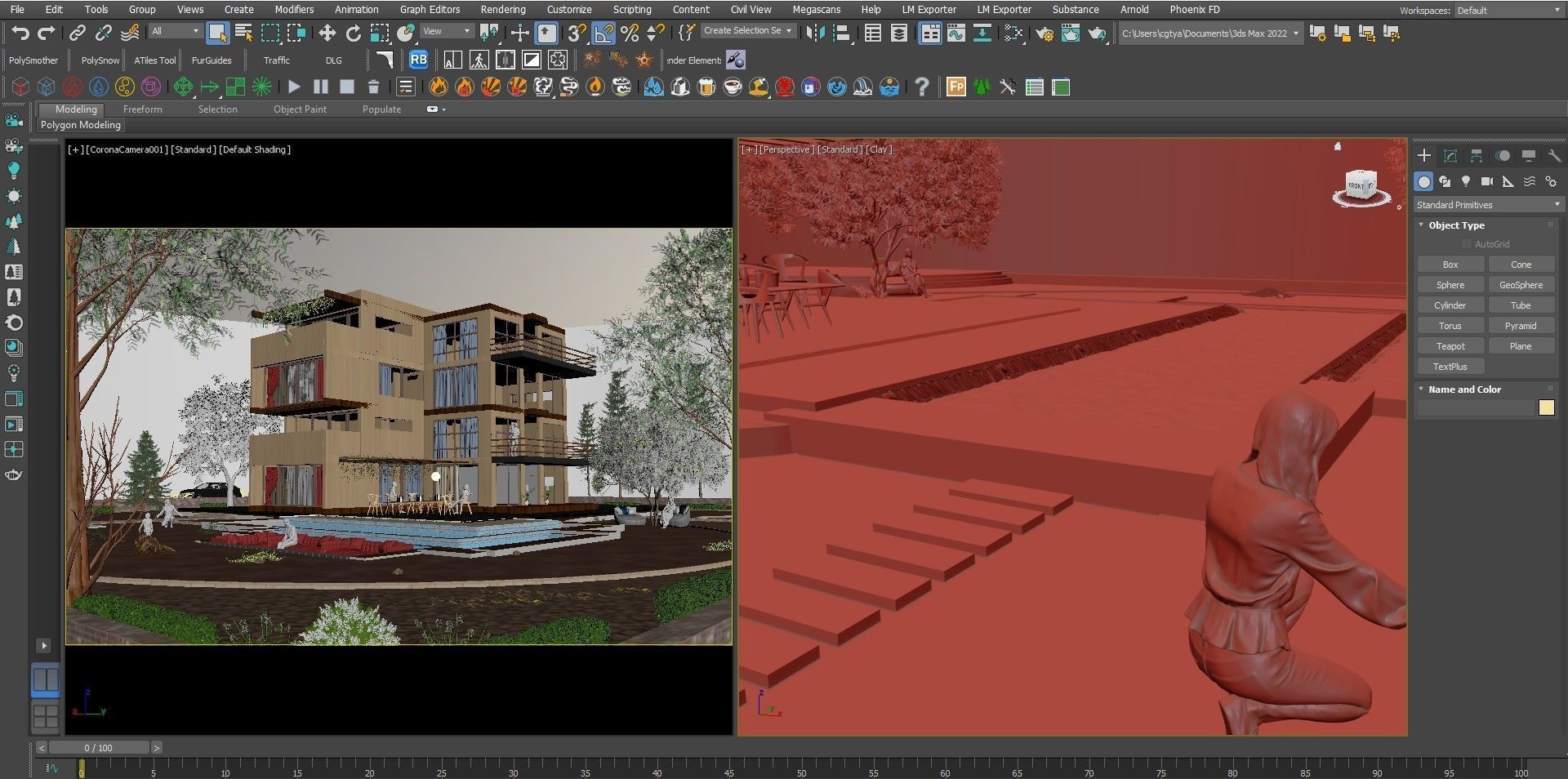Screen dimensions: 1568x779
Task: Click the Phoenix FD play simulation icon
Action: (294, 87)
